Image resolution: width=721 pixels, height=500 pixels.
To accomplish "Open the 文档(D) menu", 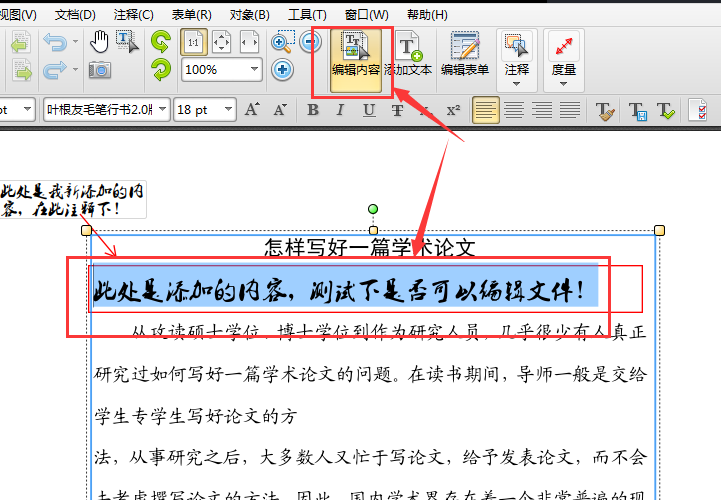I will click(x=75, y=15).
